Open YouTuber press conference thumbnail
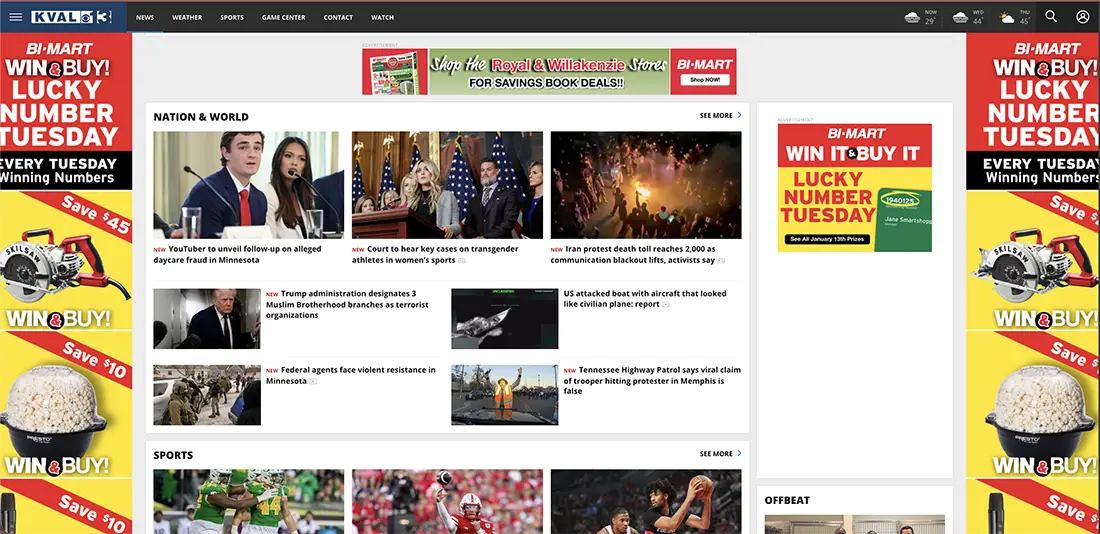The width and height of the screenshot is (1100, 534). [x=249, y=185]
